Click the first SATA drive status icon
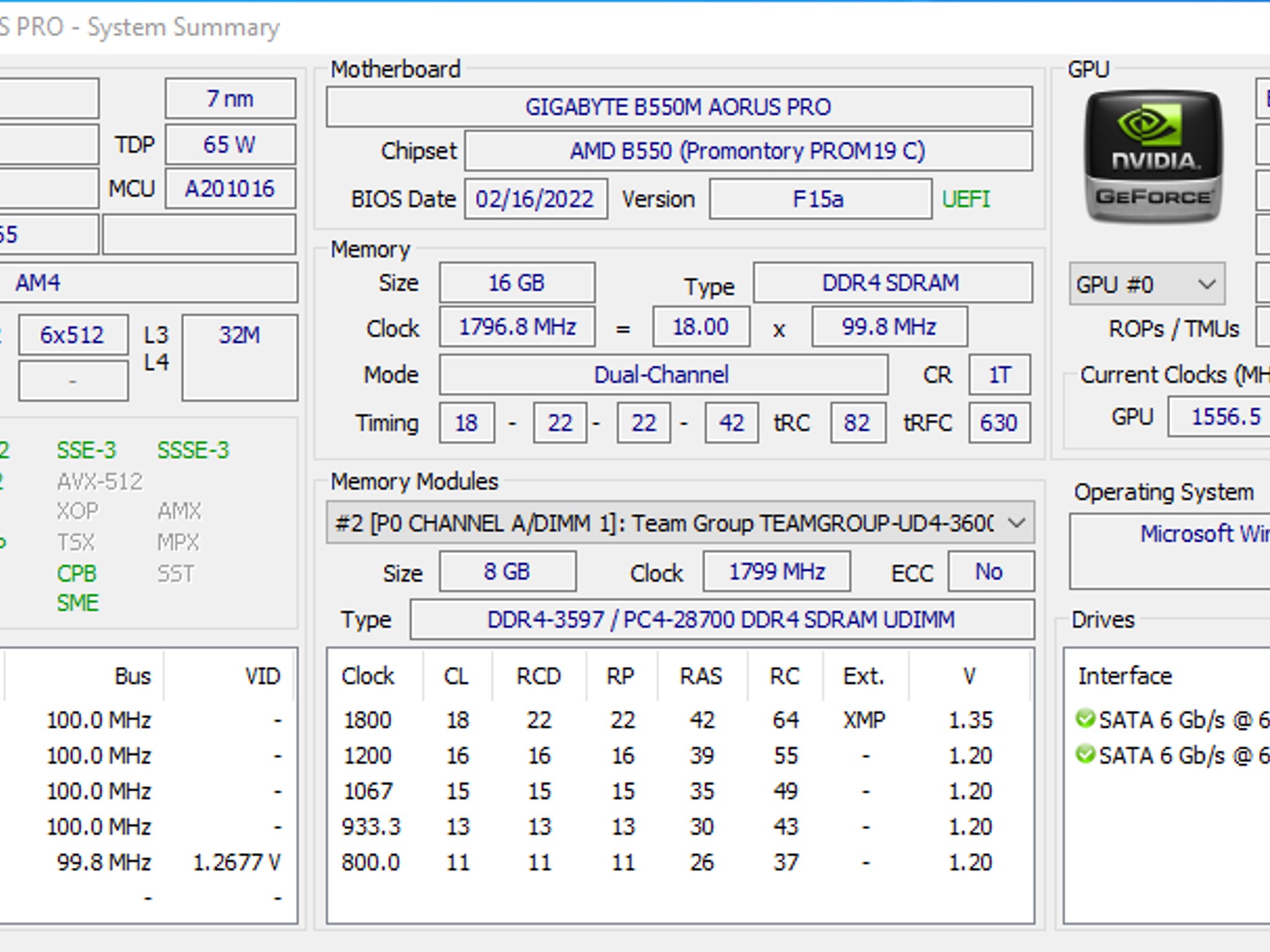The image size is (1270, 952). (1085, 719)
